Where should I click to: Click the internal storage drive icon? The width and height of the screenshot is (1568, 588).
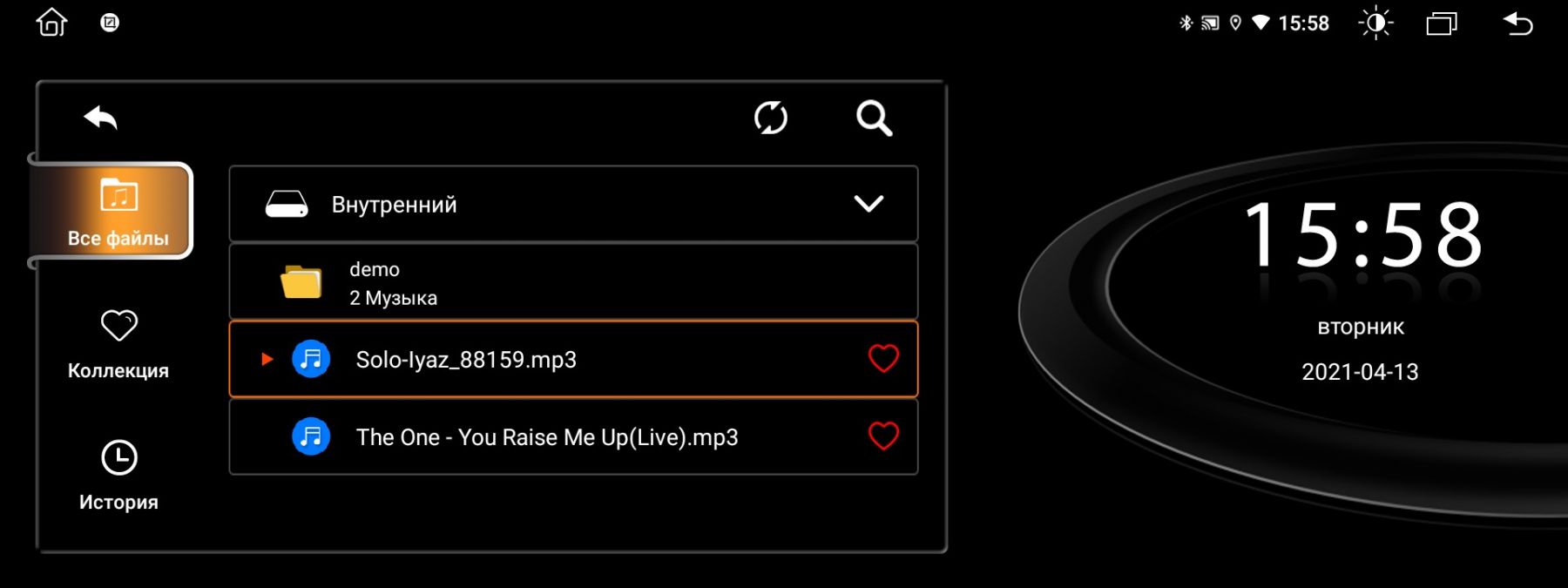click(287, 205)
